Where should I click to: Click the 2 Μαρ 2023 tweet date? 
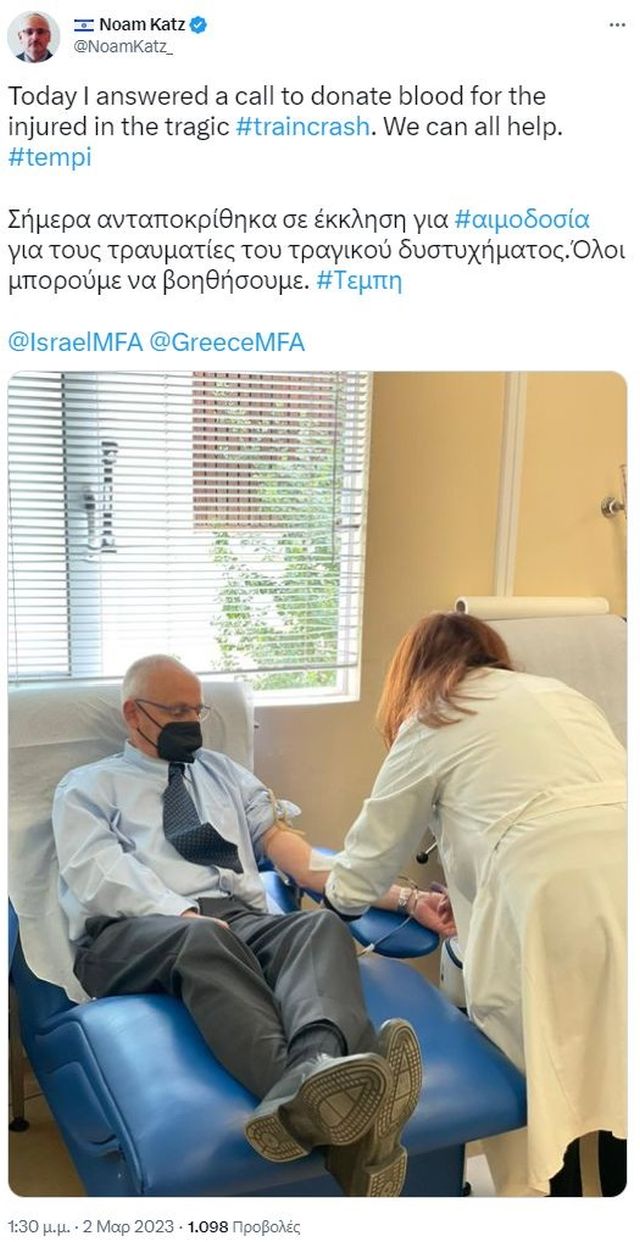115,1225
